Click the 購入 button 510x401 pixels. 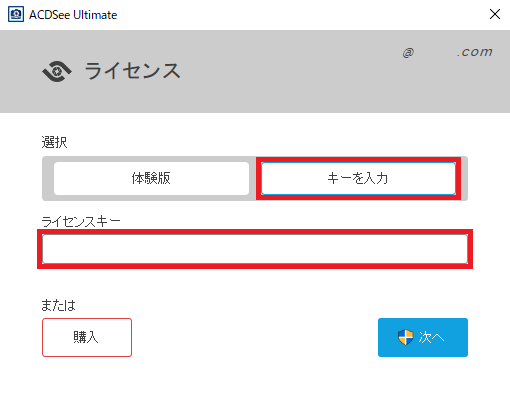pos(87,337)
